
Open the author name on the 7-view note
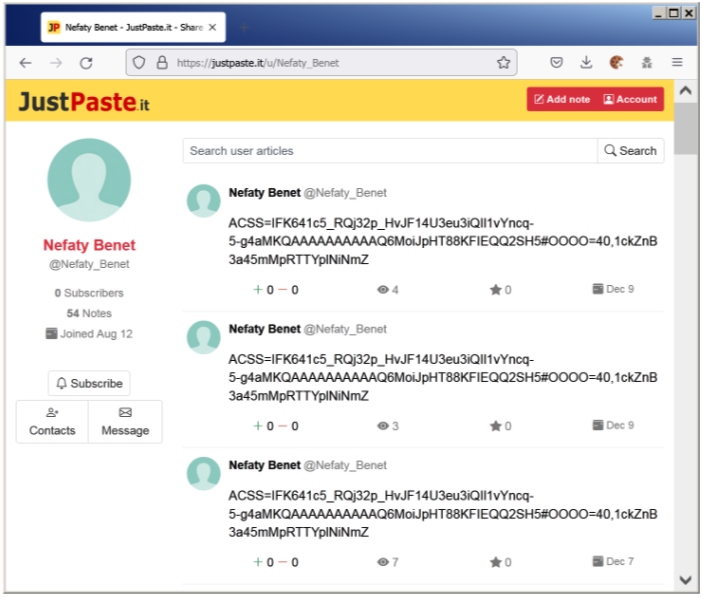[265, 465]
